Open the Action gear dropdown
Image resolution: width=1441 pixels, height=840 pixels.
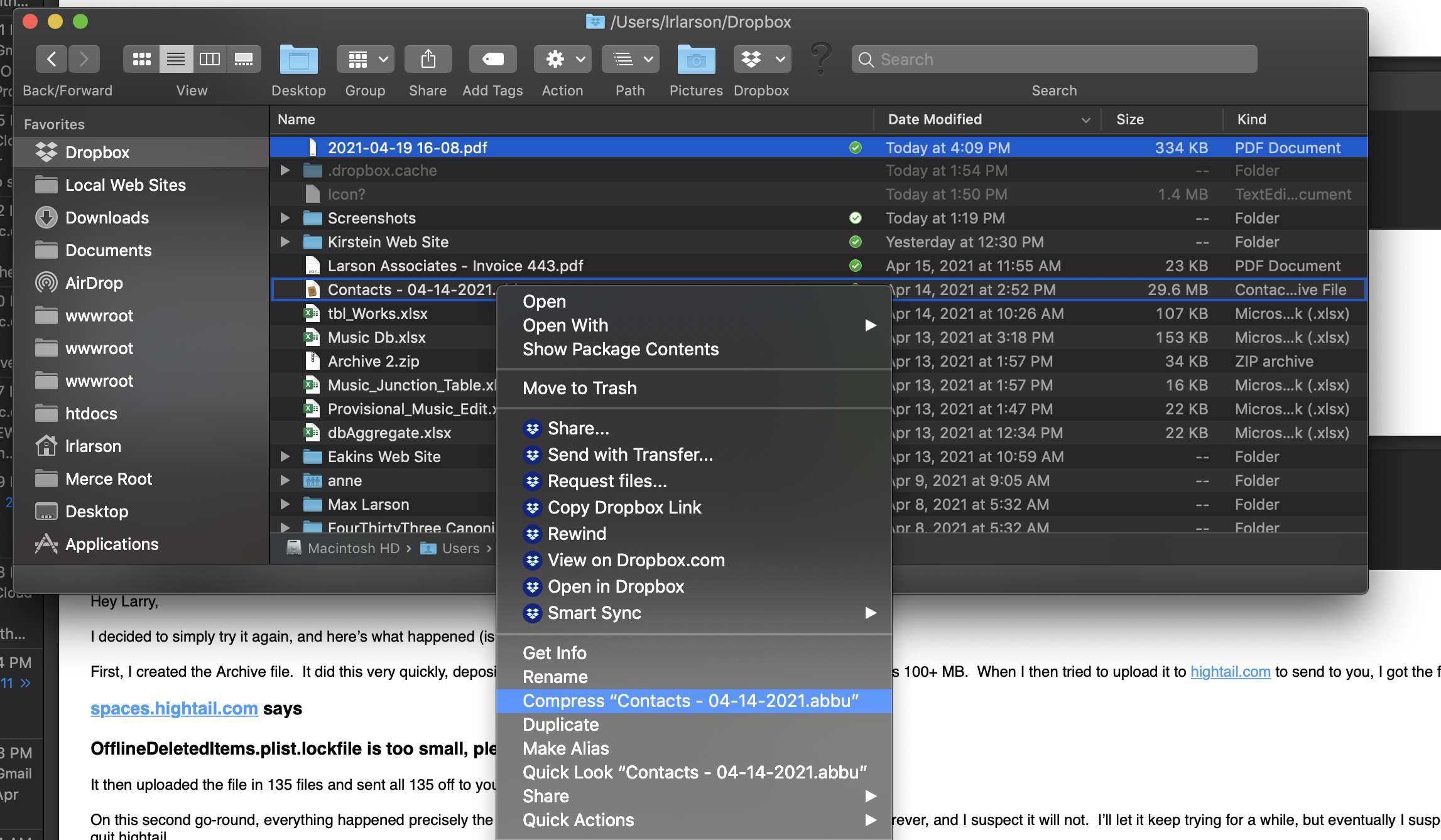coord(563,60)
